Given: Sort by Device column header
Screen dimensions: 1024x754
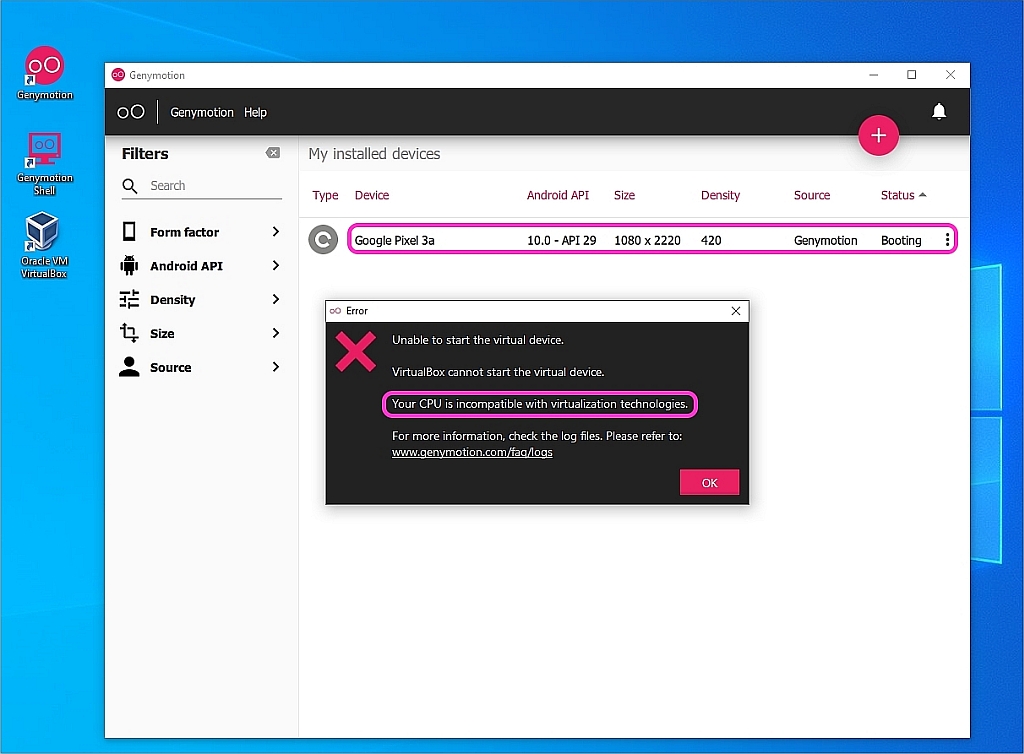Looking at the screenshot, I should tap(372, 195).
